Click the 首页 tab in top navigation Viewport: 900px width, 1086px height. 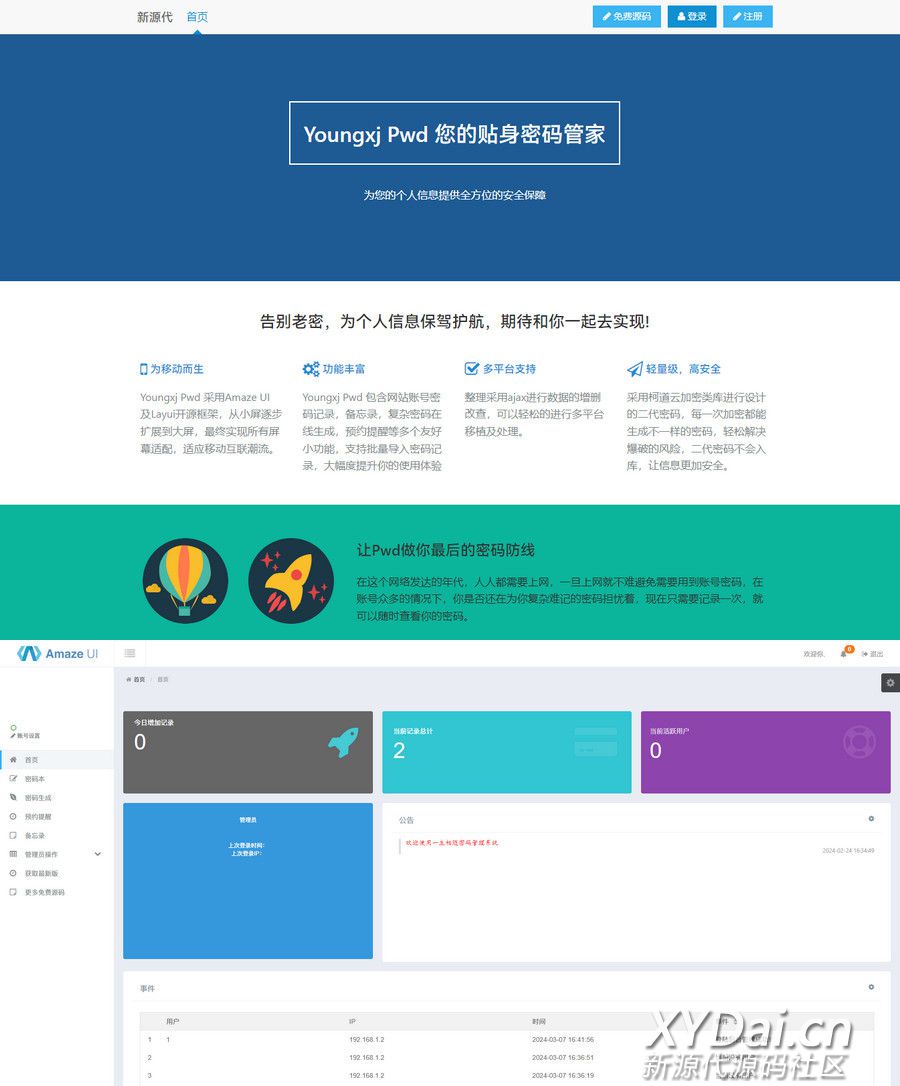[x=197, y=17]
